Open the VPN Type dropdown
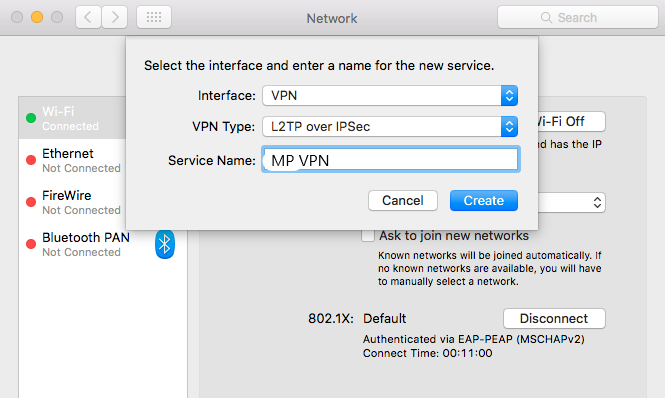Image resolution: width=665 pixels, height=398 pixels. coord(390,126)
